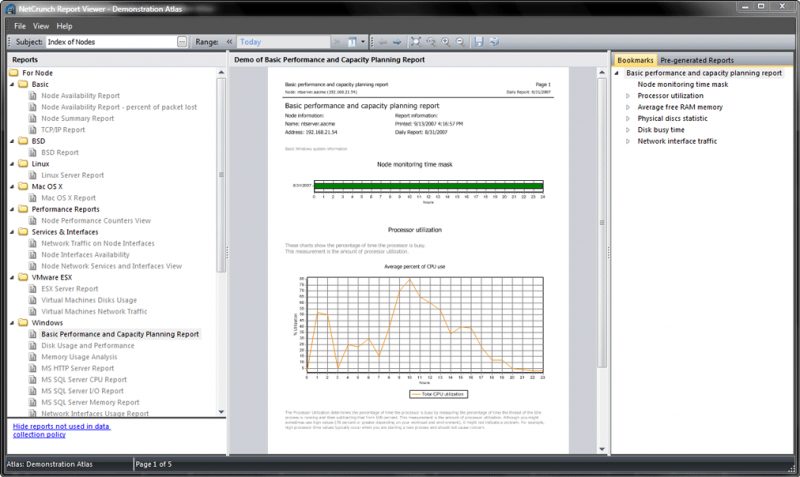Open the Subject browse button
This screenshot has width=800, height=477.
181,42
